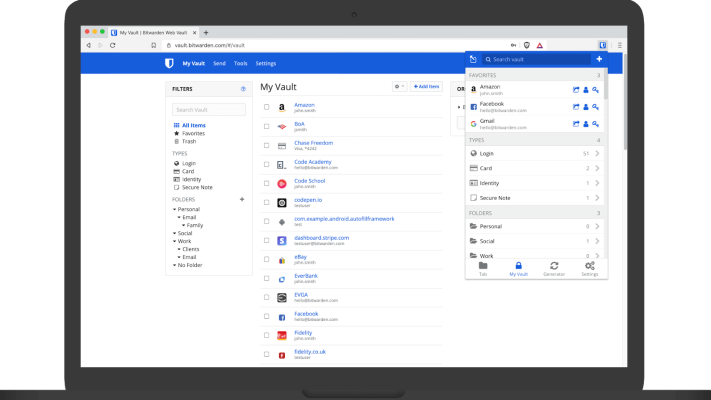Copy Amazon username in popup

pos(586,90)
